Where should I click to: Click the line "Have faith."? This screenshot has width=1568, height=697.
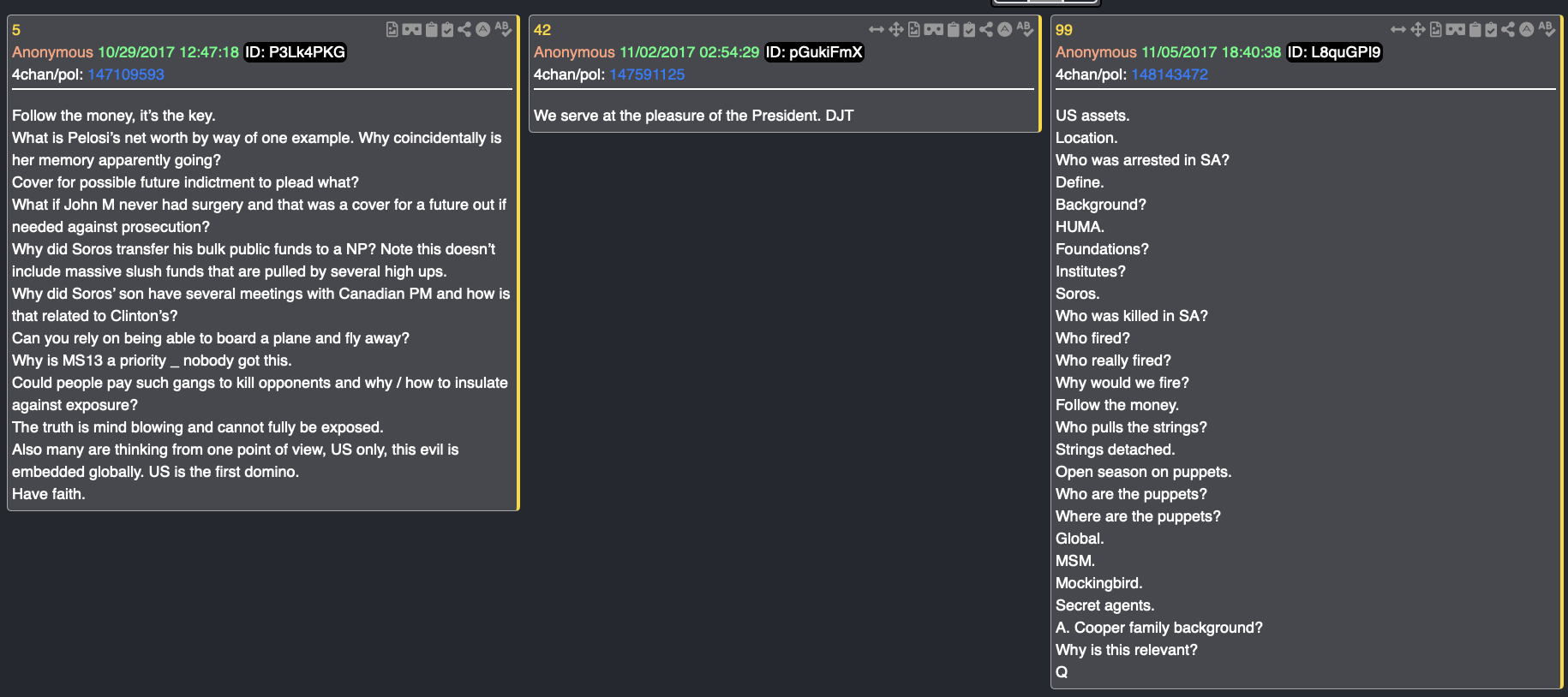click(49, 494)
